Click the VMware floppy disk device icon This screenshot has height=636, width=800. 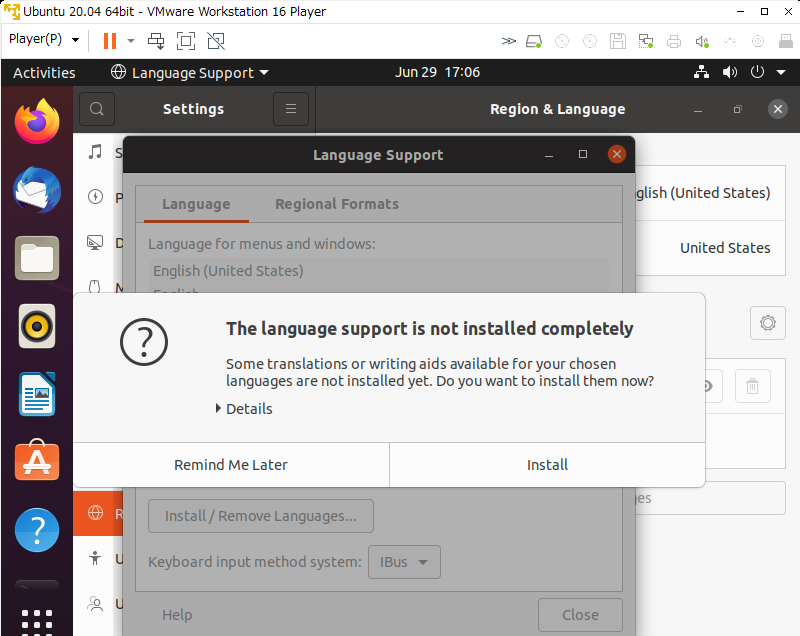(x=618, y=41)
